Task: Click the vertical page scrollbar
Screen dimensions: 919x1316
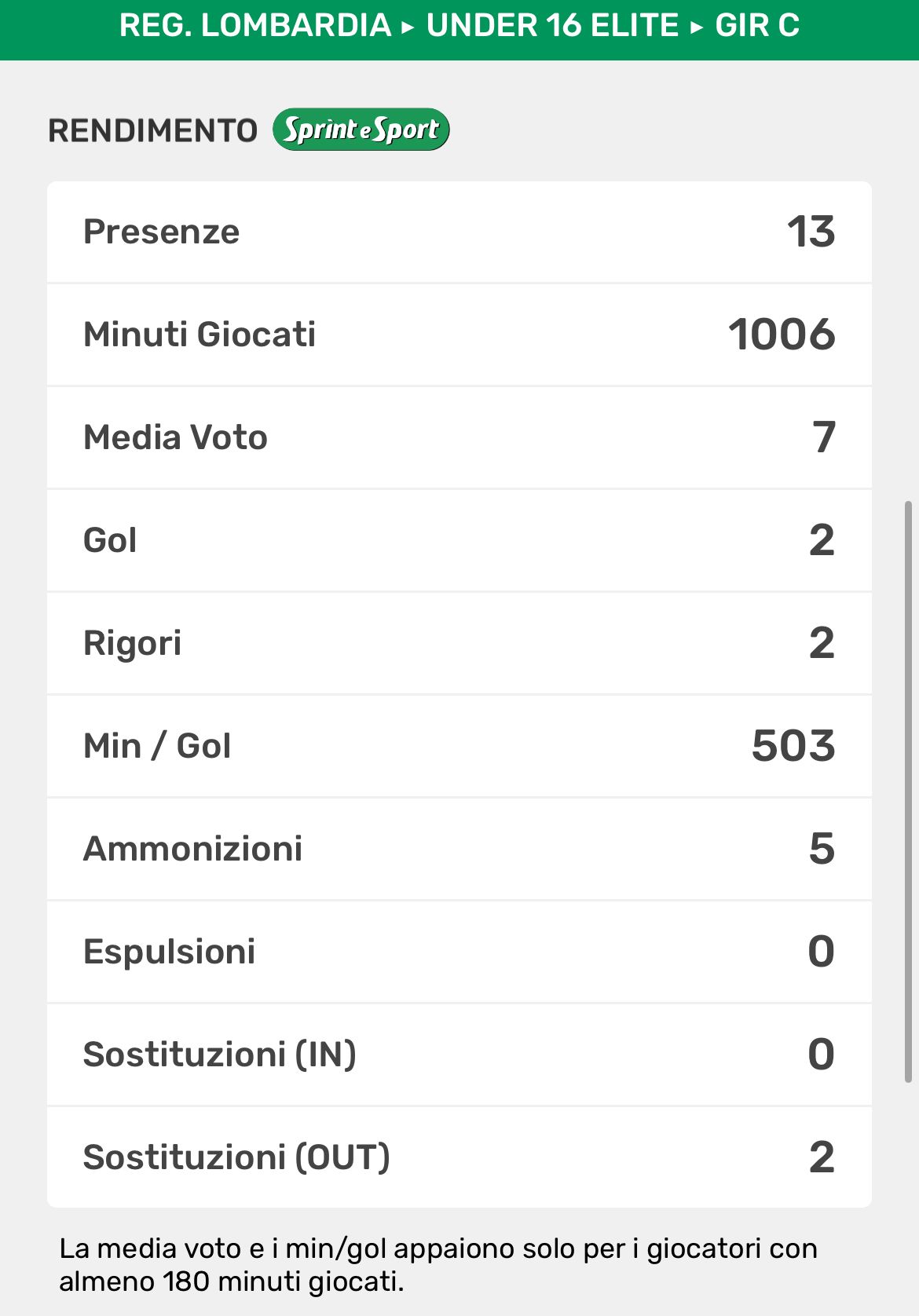Action: (x=909, y=791)
